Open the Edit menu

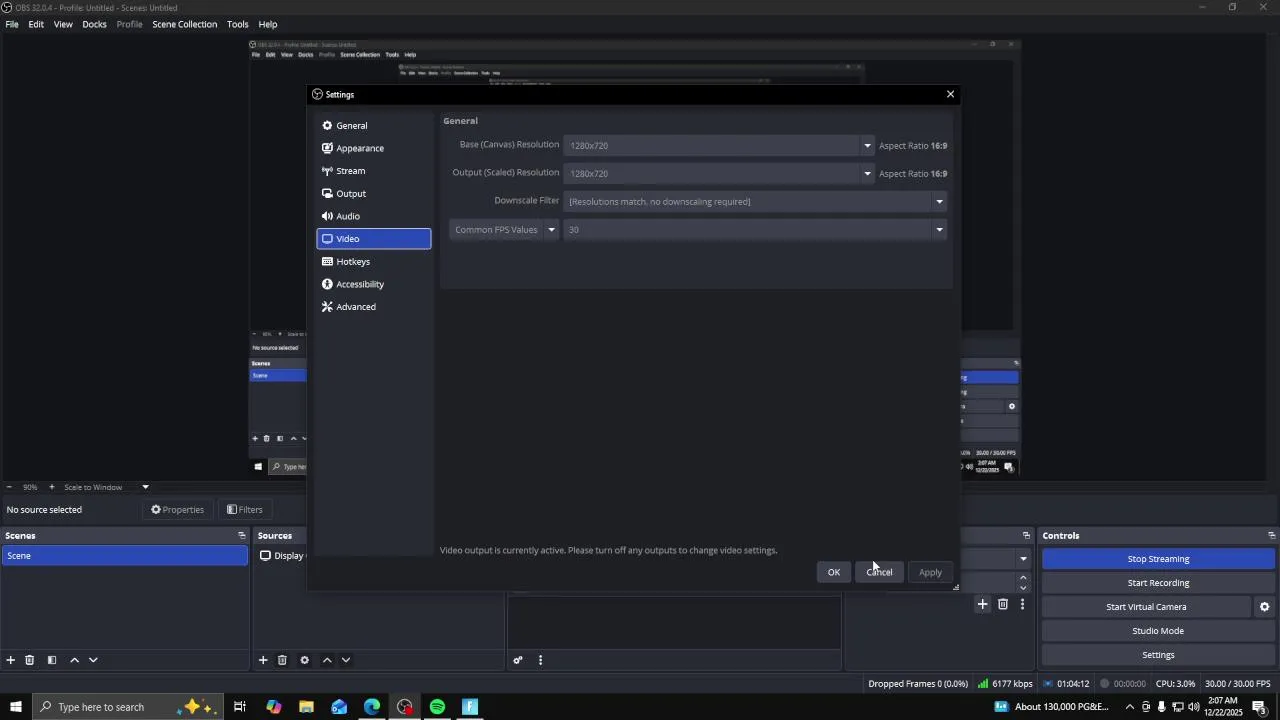coord(36,24)
